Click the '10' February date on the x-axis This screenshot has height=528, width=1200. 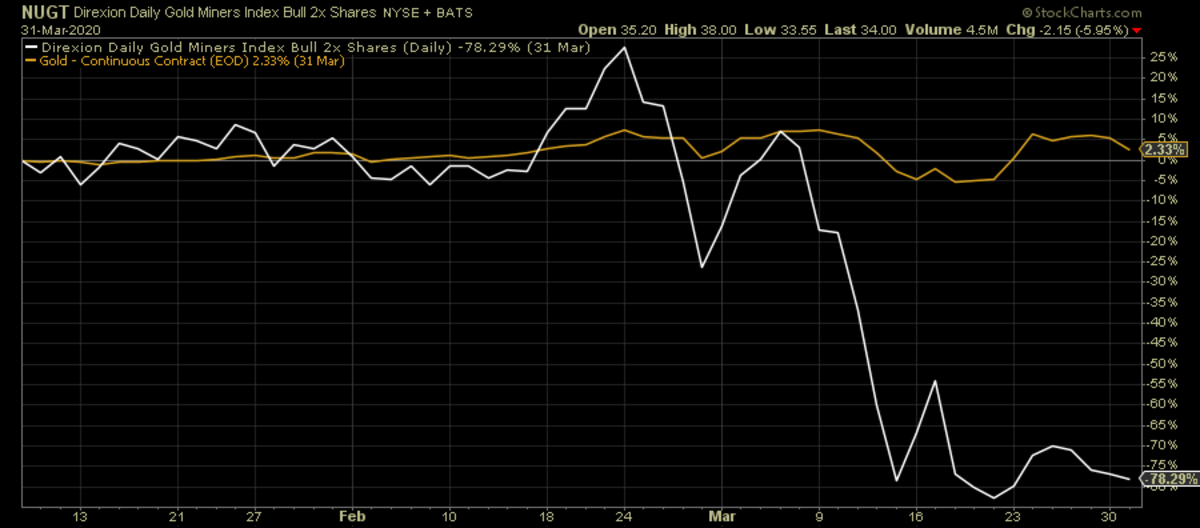click(x=450, y=516)
